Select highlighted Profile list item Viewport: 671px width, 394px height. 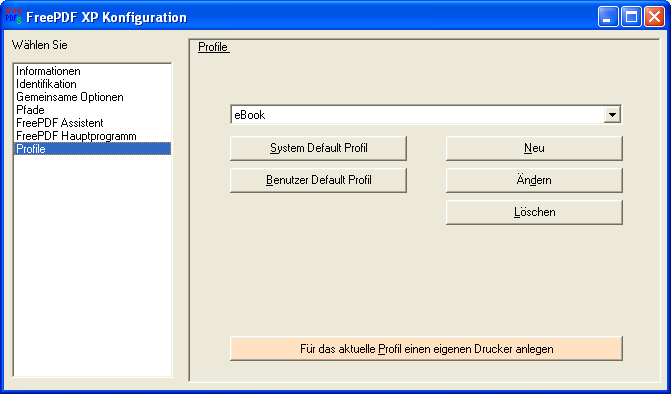[x=92, y=149]
